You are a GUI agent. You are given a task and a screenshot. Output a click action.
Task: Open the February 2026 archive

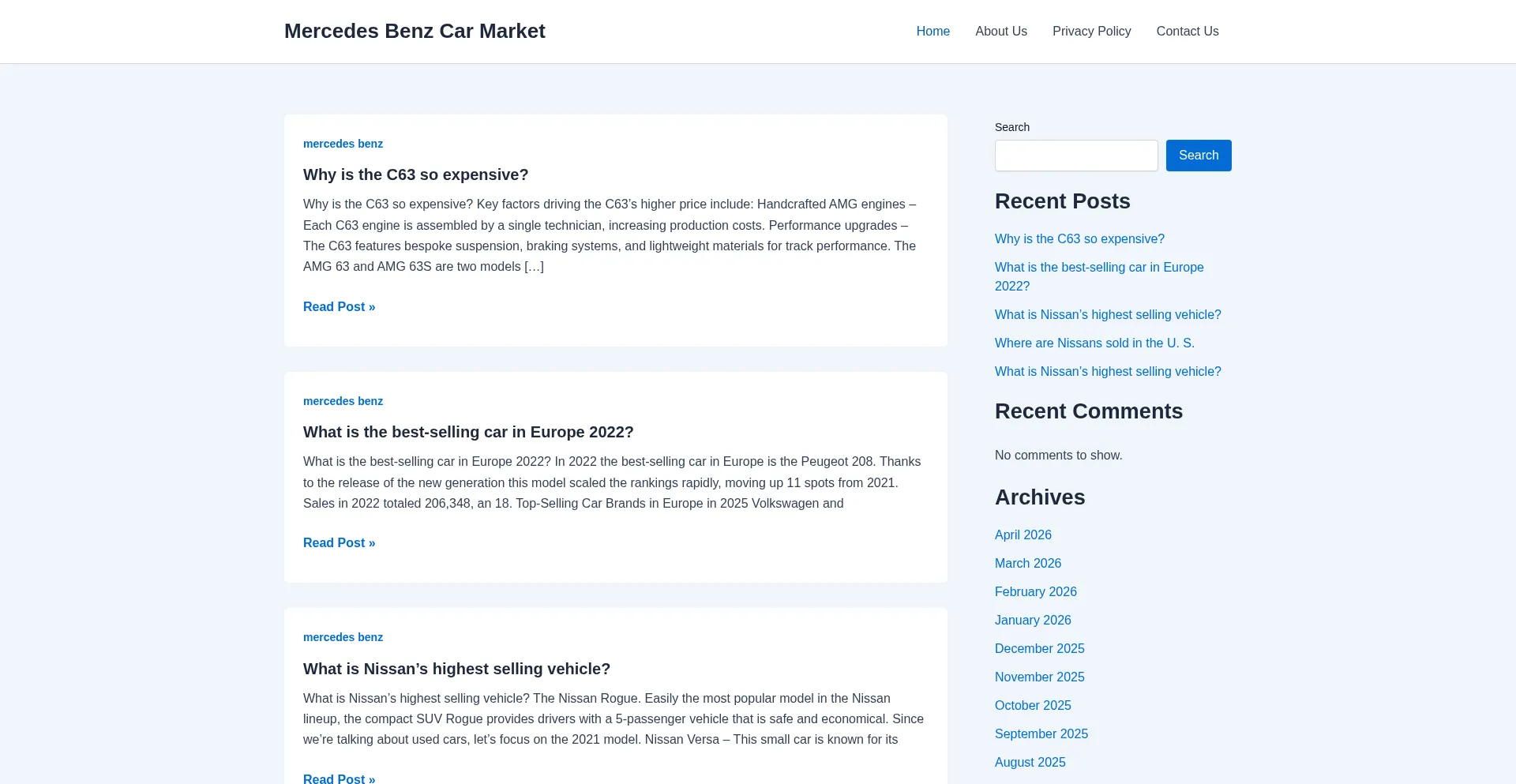coord(1036,591)
